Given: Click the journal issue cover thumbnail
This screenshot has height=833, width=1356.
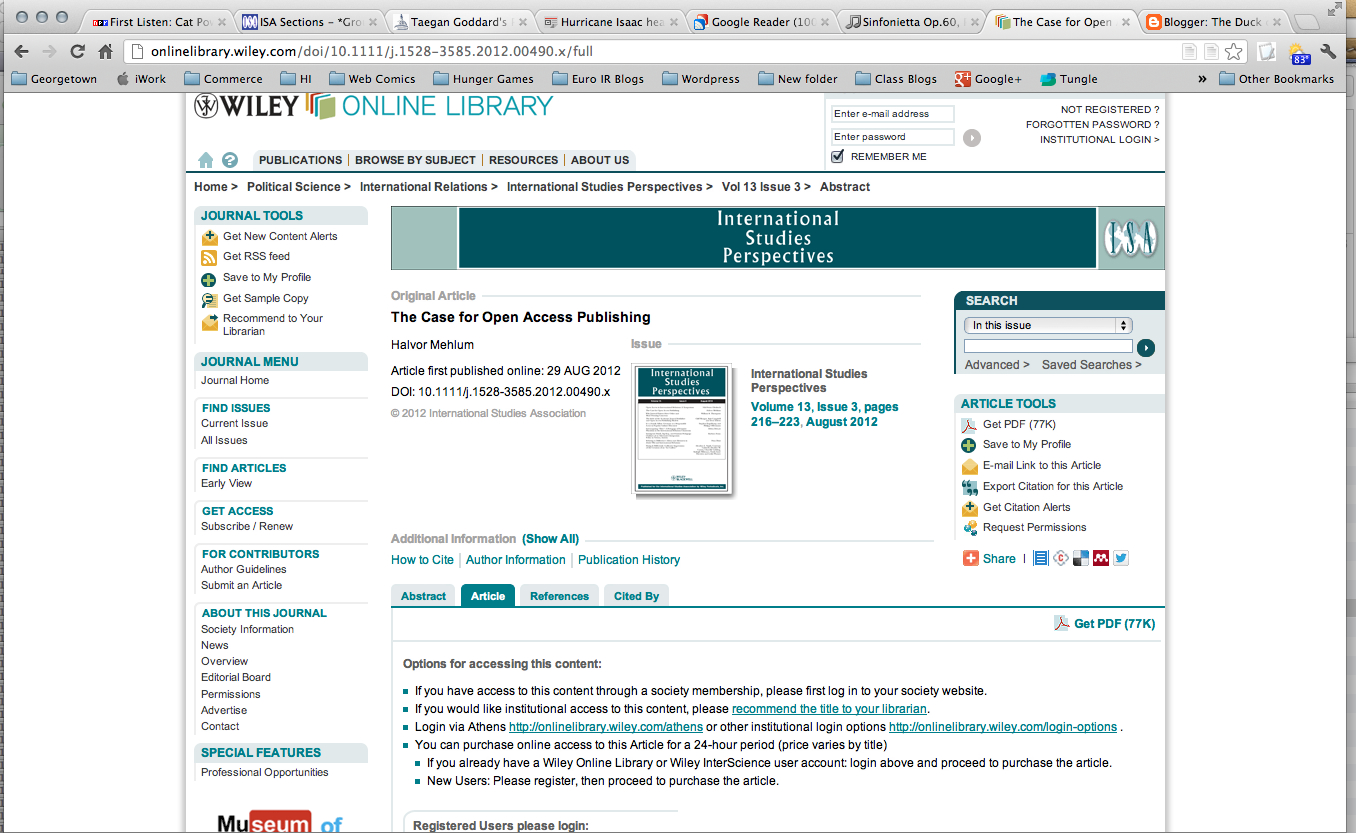Looking at the screenshot, I should click(x=681, y=429).
